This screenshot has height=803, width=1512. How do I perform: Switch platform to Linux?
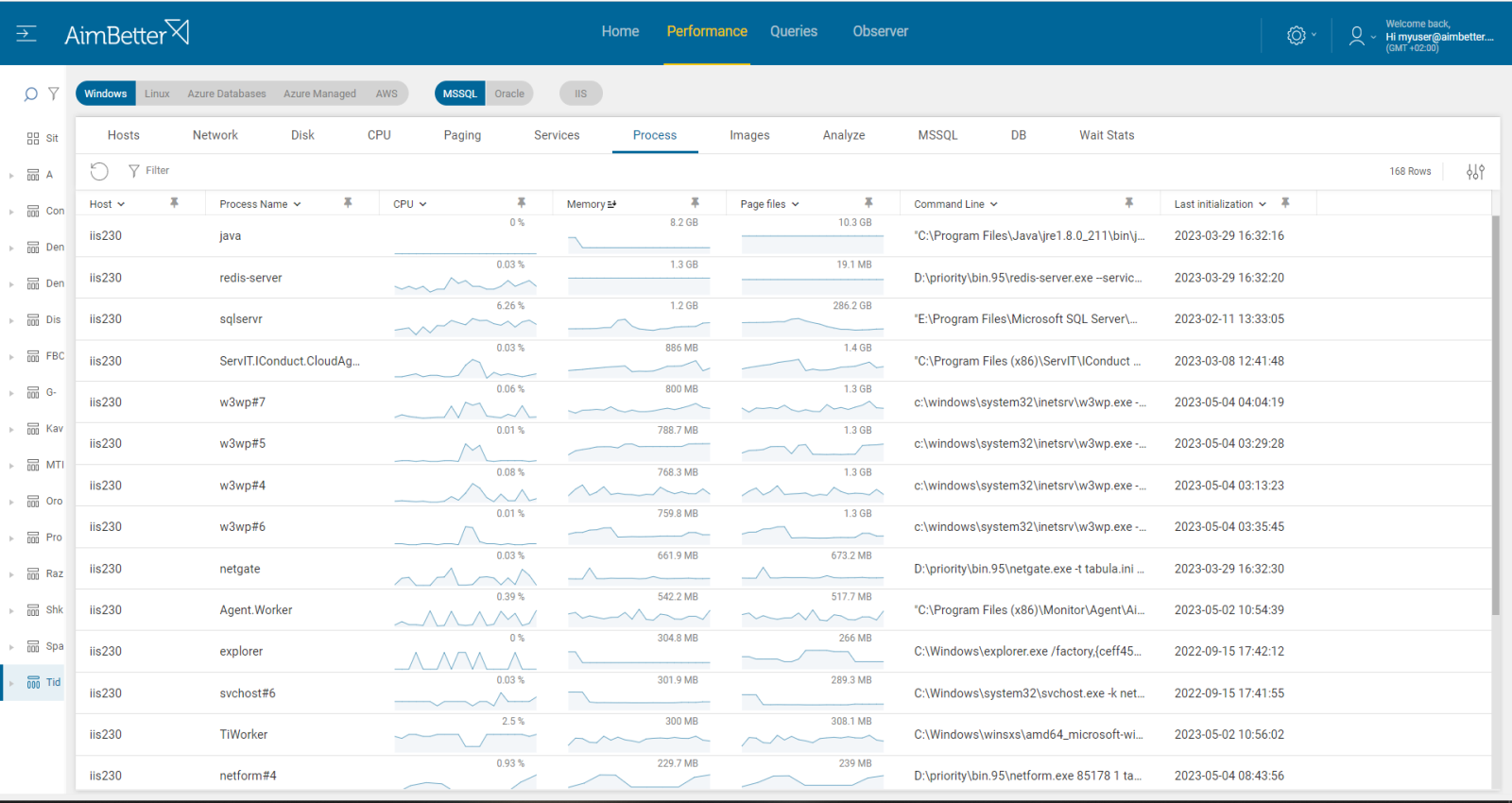tap(157, 94)
